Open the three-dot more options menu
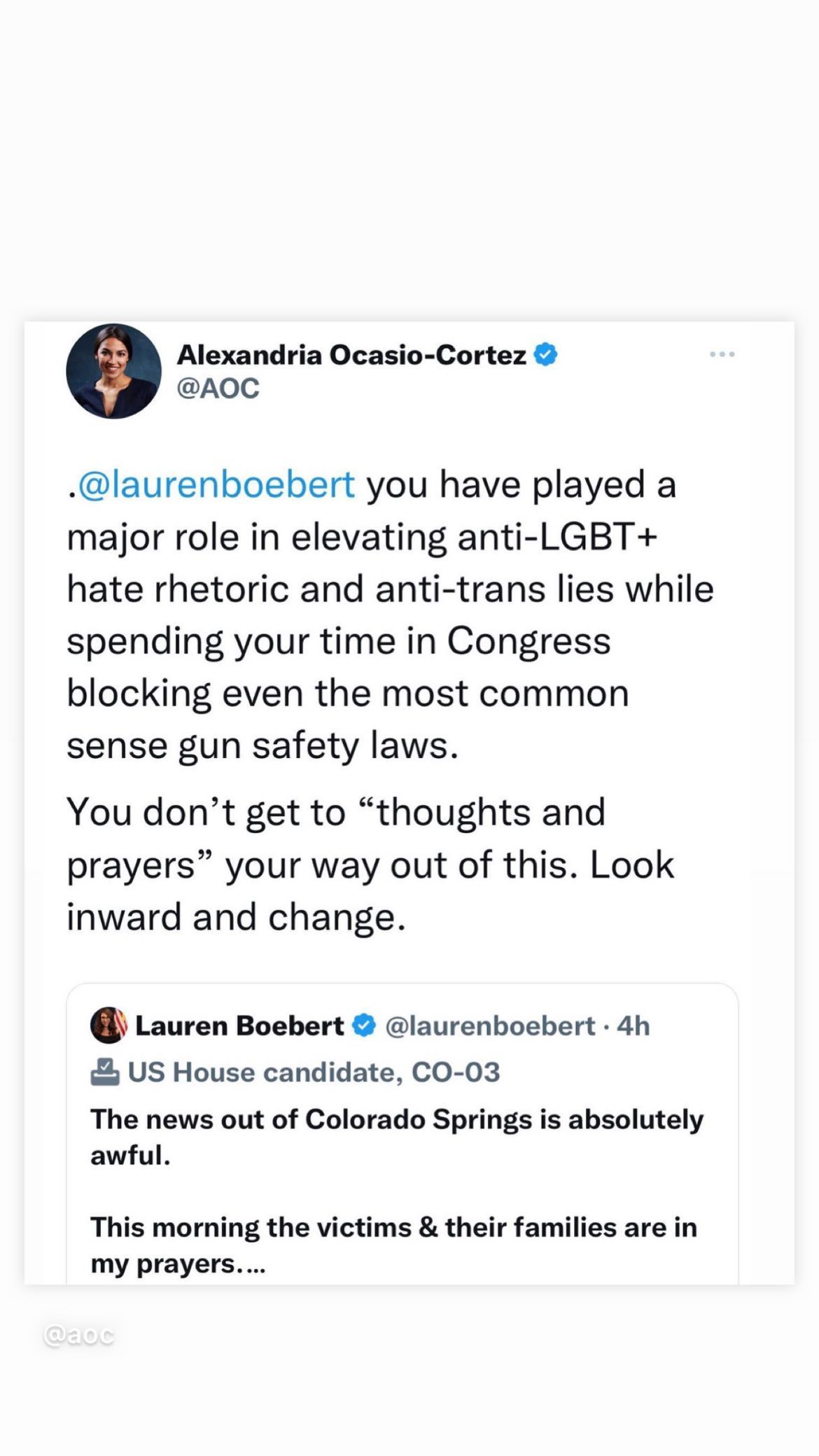This screenshot has width=819, height=1456. (722, 354)
